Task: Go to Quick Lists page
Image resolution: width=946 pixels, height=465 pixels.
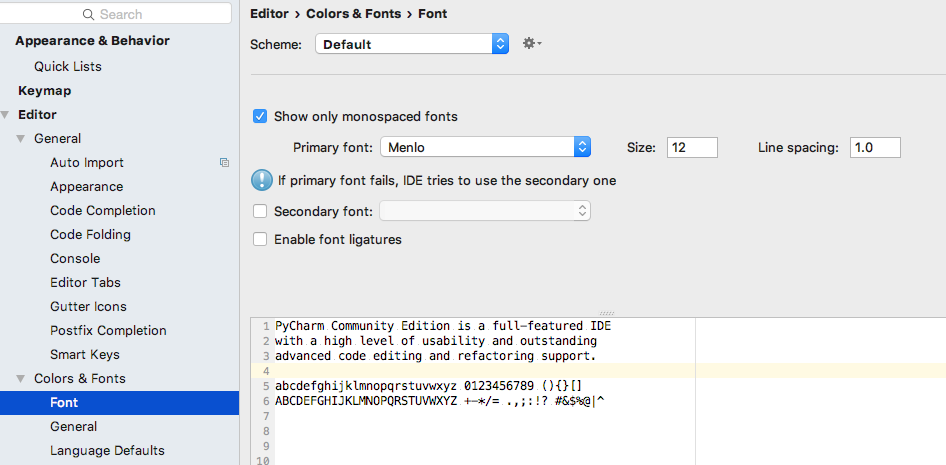Action: coord(68,66)
